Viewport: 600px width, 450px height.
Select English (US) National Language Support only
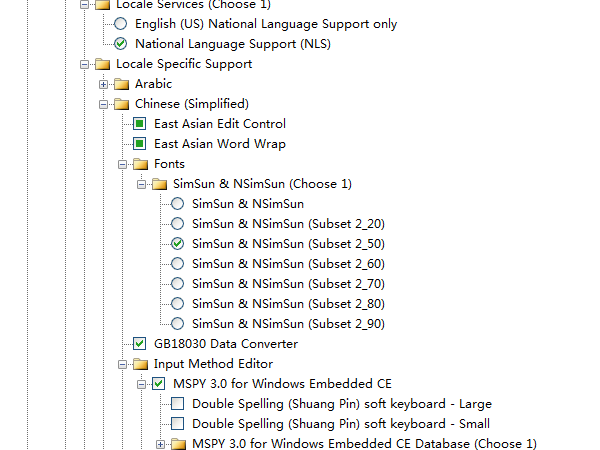point(121,23)
